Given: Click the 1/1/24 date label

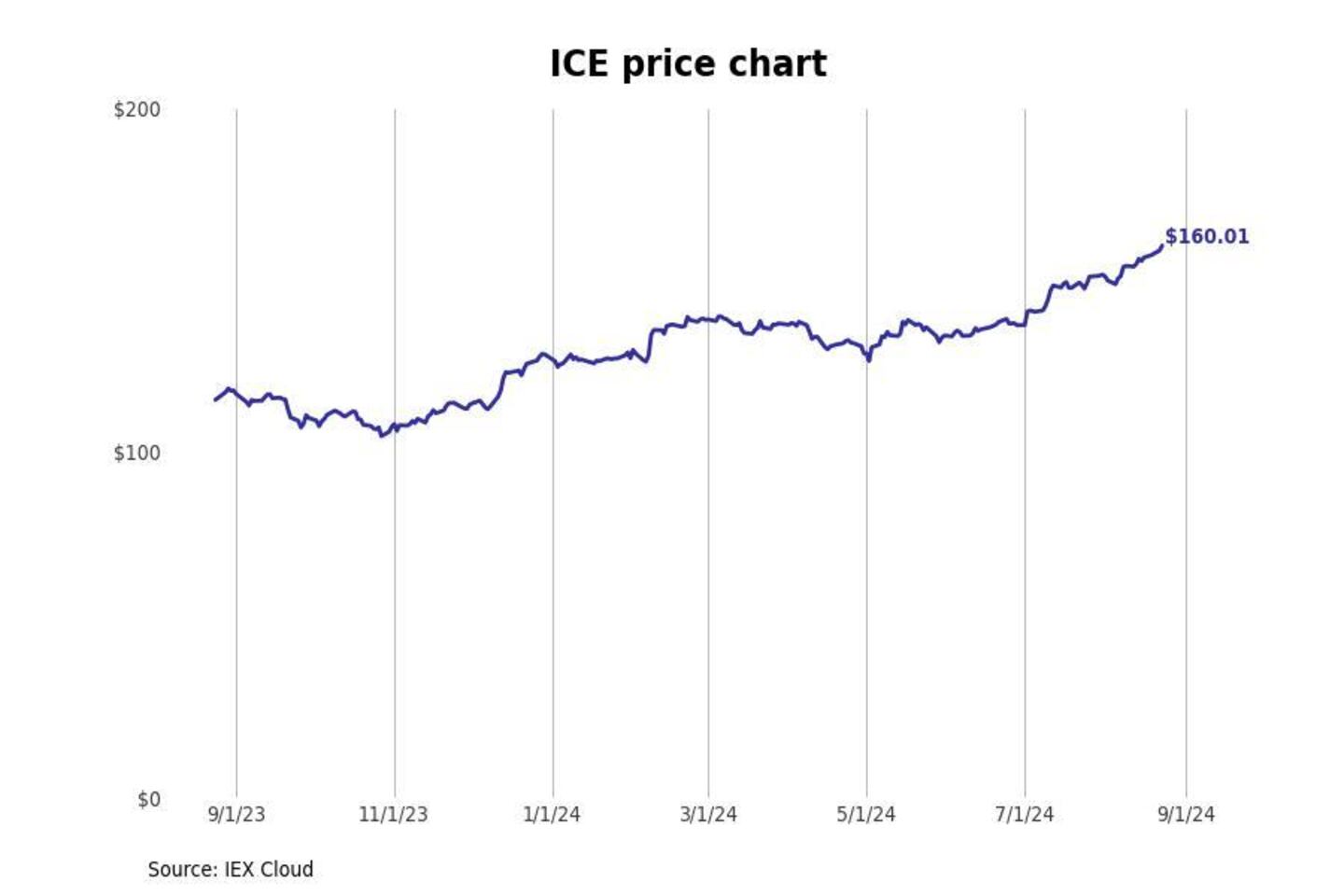Looking at the screenshot, I should coord(552,815).
